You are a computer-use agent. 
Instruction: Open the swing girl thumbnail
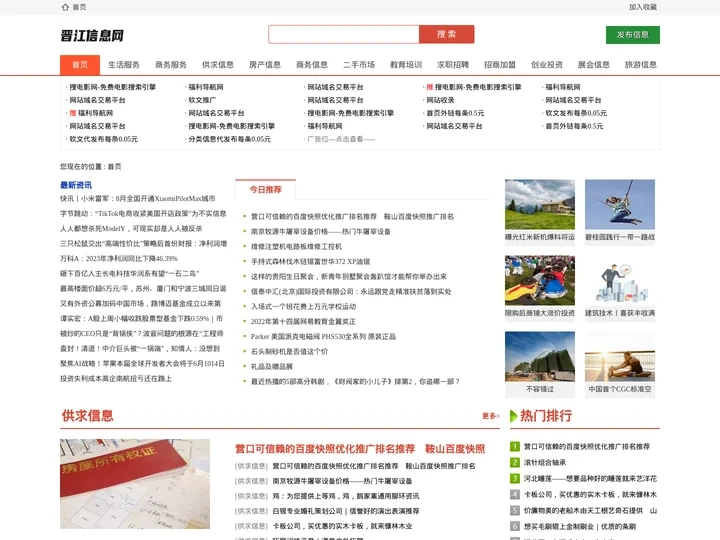(620, 204)
